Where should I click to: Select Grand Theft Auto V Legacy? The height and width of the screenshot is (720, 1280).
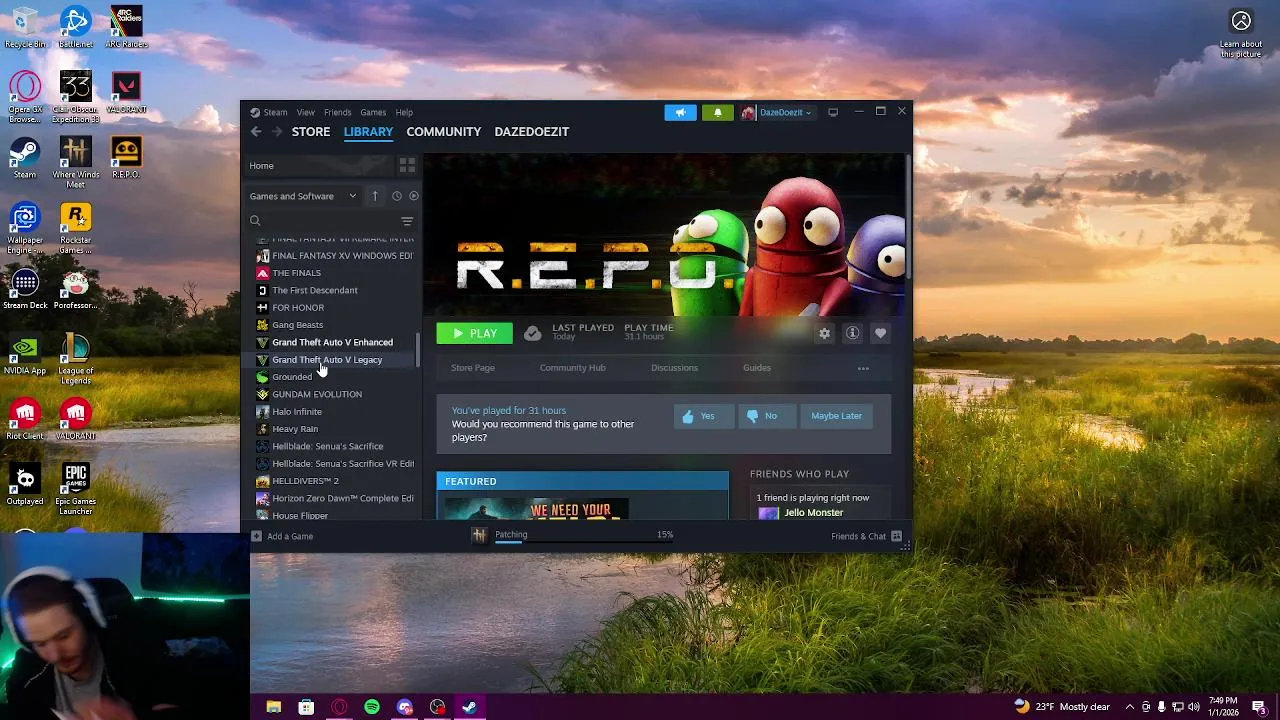[x=327, y=360]
